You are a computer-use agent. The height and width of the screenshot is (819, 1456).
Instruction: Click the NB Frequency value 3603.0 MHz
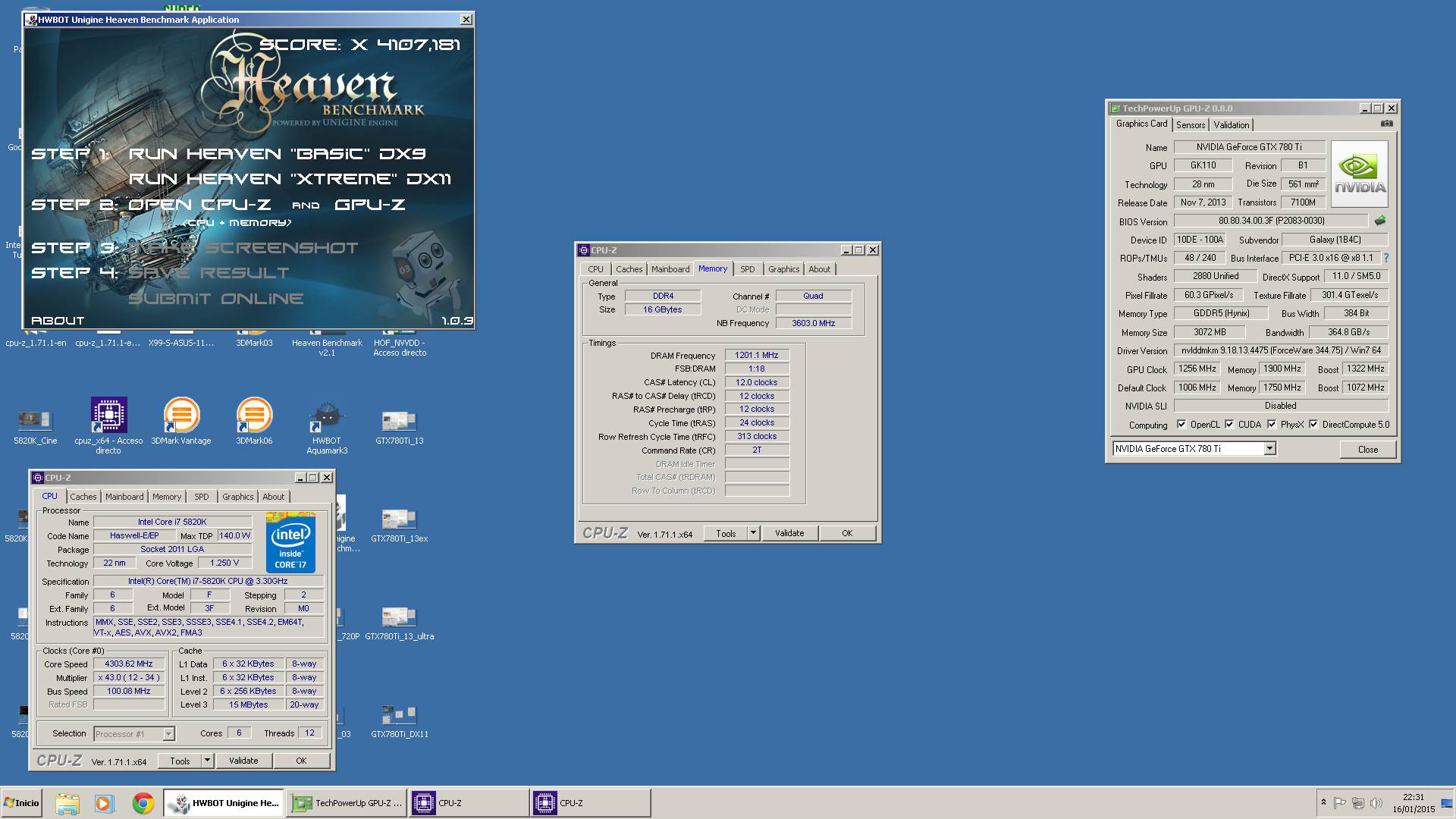point(813,323)
